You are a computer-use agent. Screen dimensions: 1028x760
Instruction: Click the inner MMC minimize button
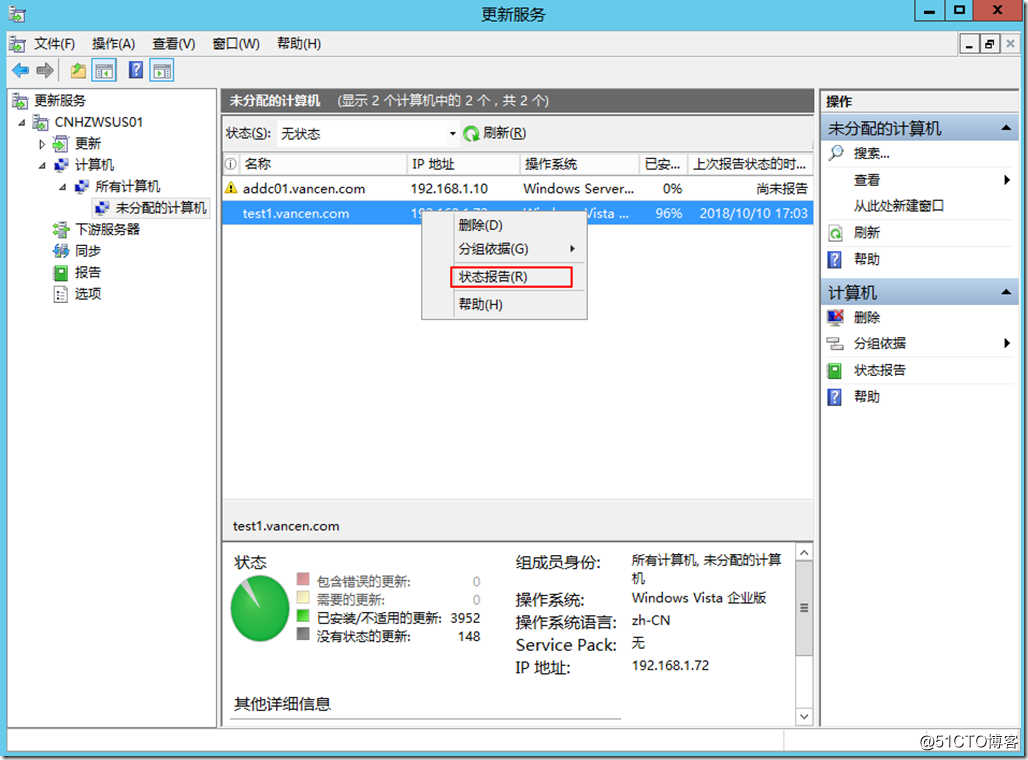coord(969,45)
